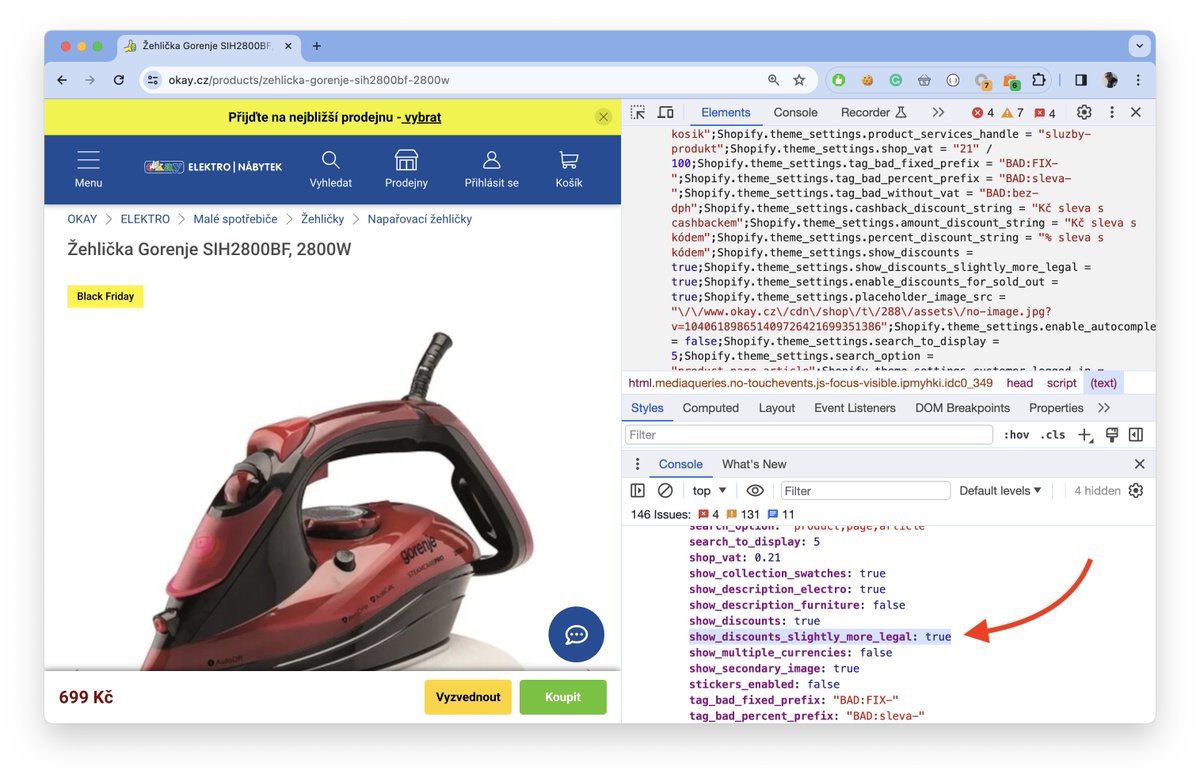
Task: Close the console drawer
Action: (x=1139, y=464)
